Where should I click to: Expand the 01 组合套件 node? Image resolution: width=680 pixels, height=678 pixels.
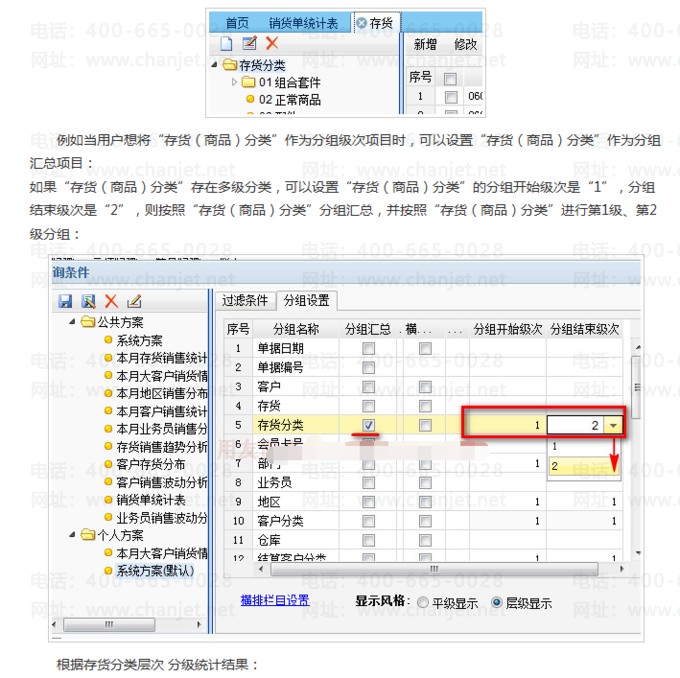234,82
